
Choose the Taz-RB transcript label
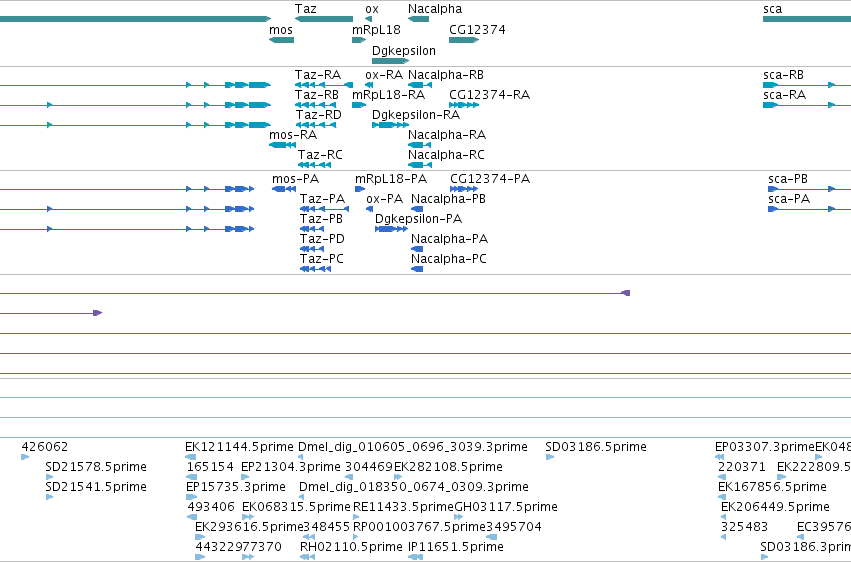pyautogui.click(x=316, y=95)
